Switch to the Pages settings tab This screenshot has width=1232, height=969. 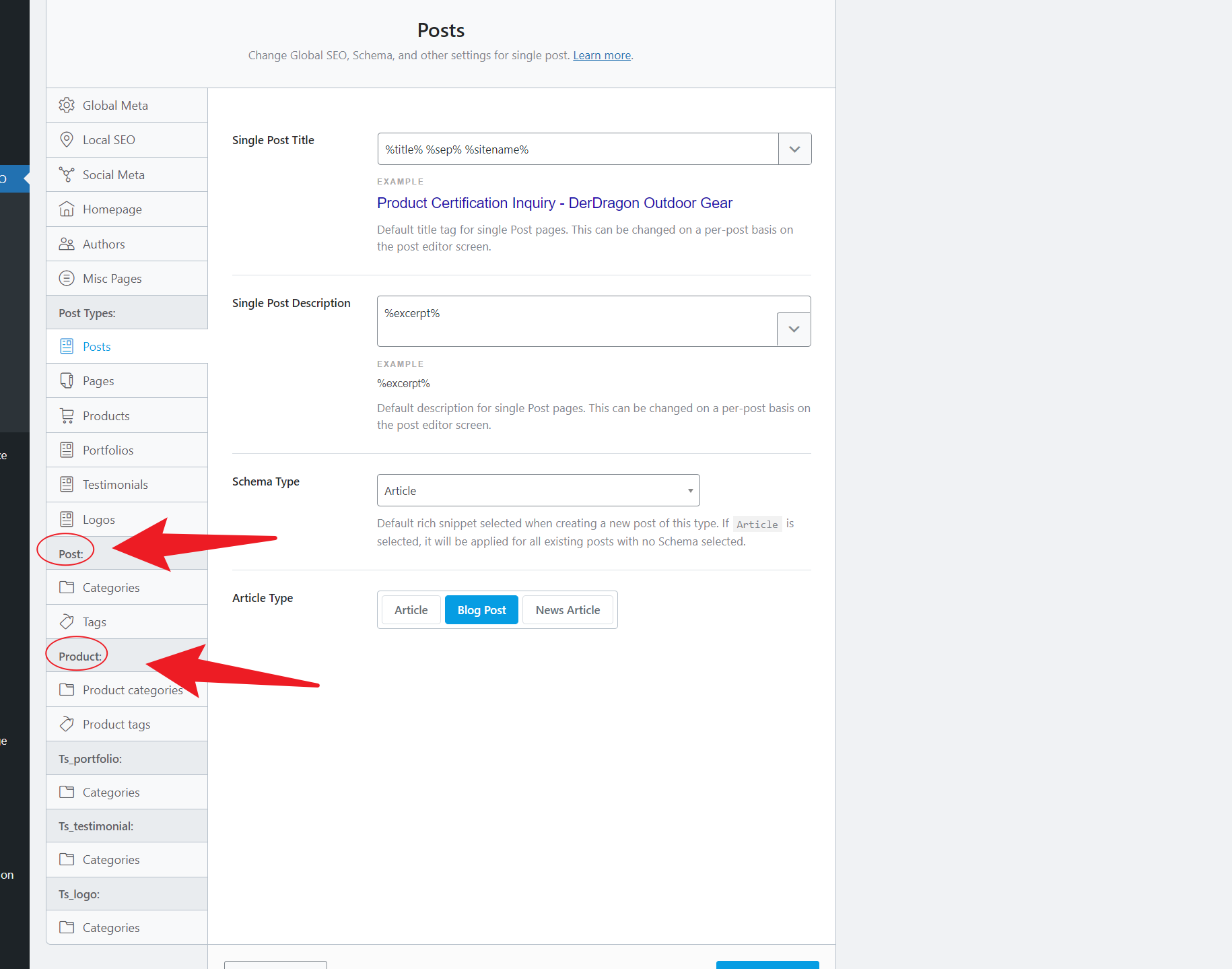pyautogui.click(x=98, y=380)
